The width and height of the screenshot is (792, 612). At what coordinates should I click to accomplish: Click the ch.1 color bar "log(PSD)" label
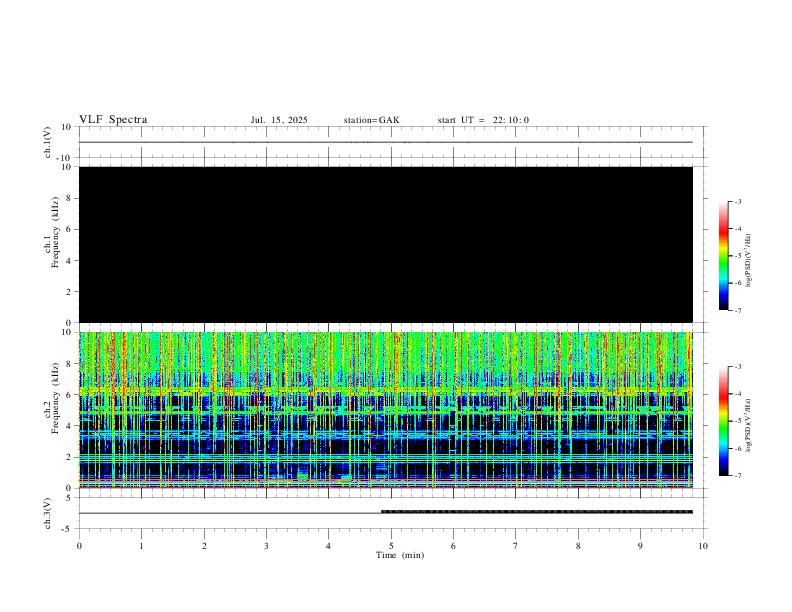coord(748,260)
